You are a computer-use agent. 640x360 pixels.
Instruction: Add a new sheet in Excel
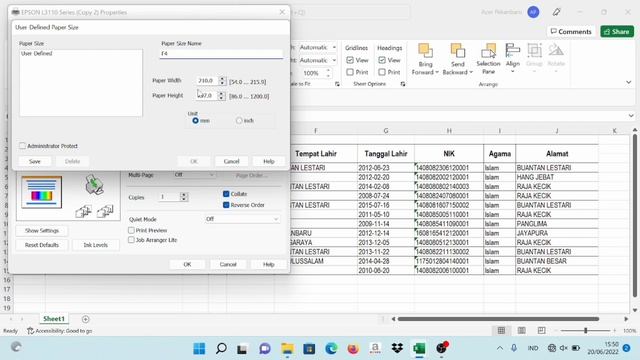[x=85, y=319]
